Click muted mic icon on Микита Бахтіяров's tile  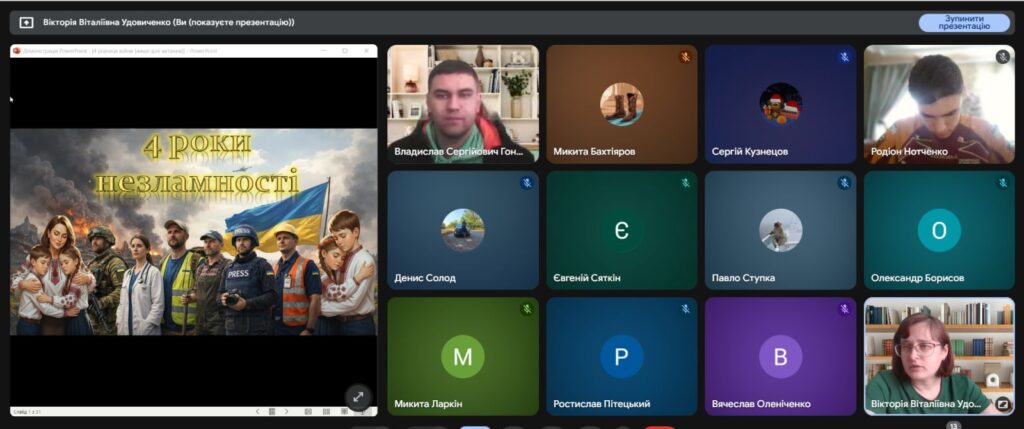[685, 57]
